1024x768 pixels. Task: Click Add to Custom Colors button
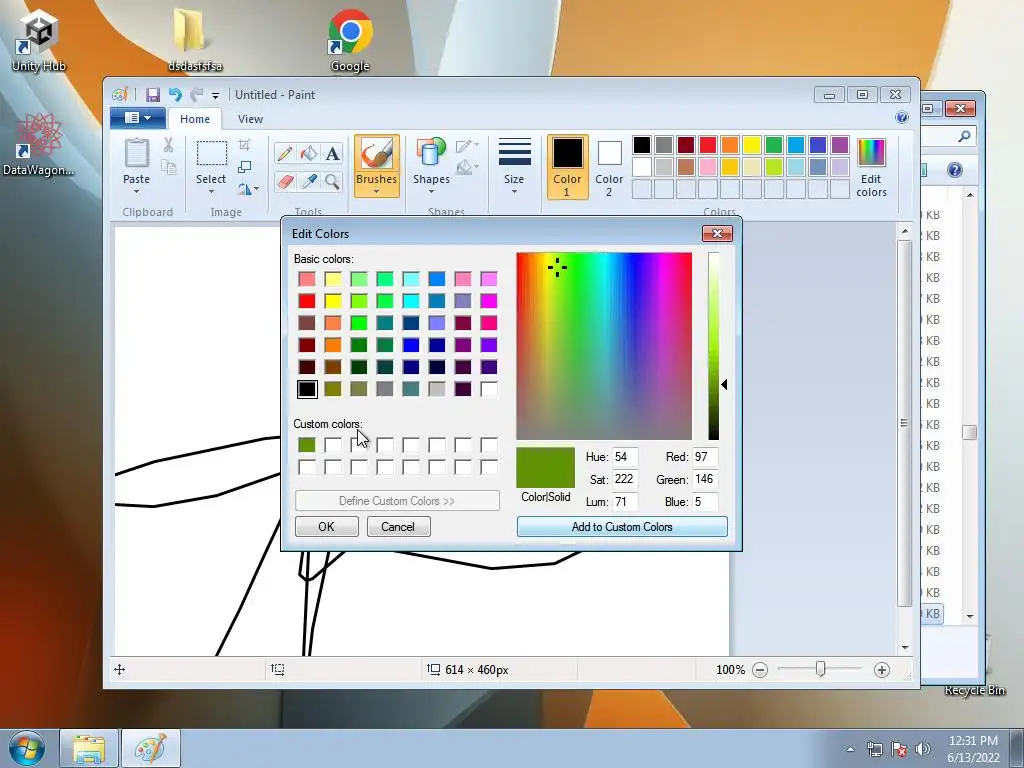click(x=622, y=527)
